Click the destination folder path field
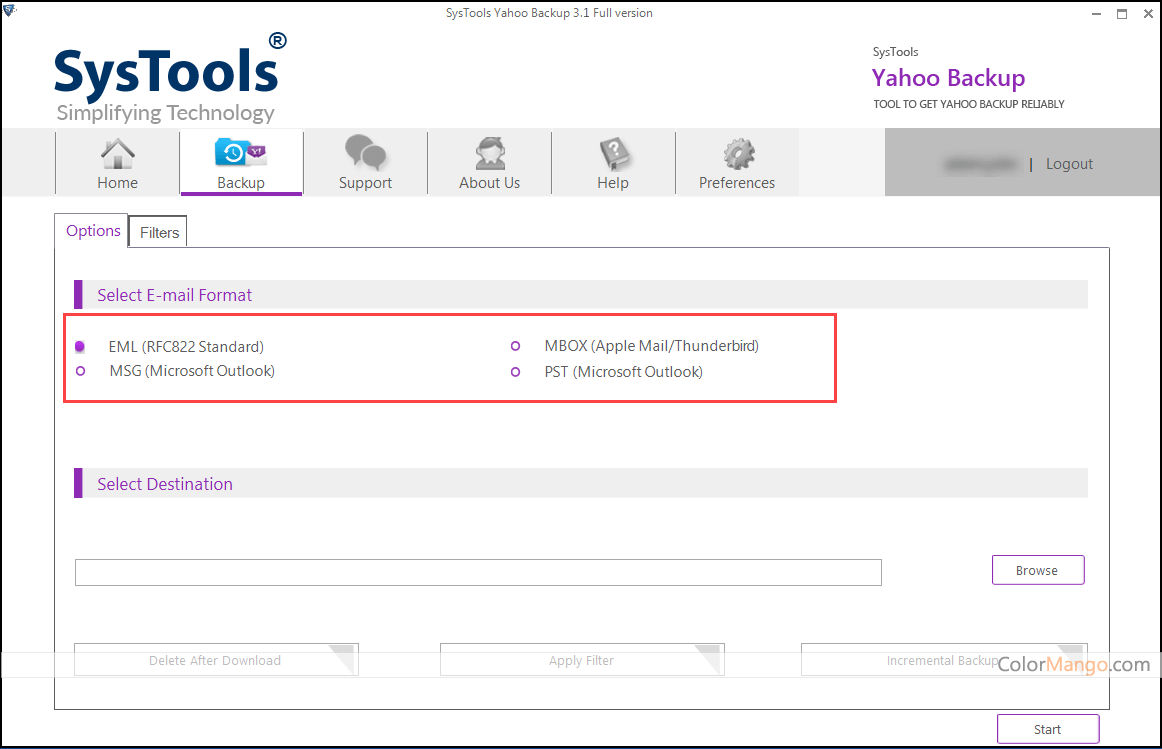The height and width of the screenshot is (749, 1162). [x=478, y=572]
